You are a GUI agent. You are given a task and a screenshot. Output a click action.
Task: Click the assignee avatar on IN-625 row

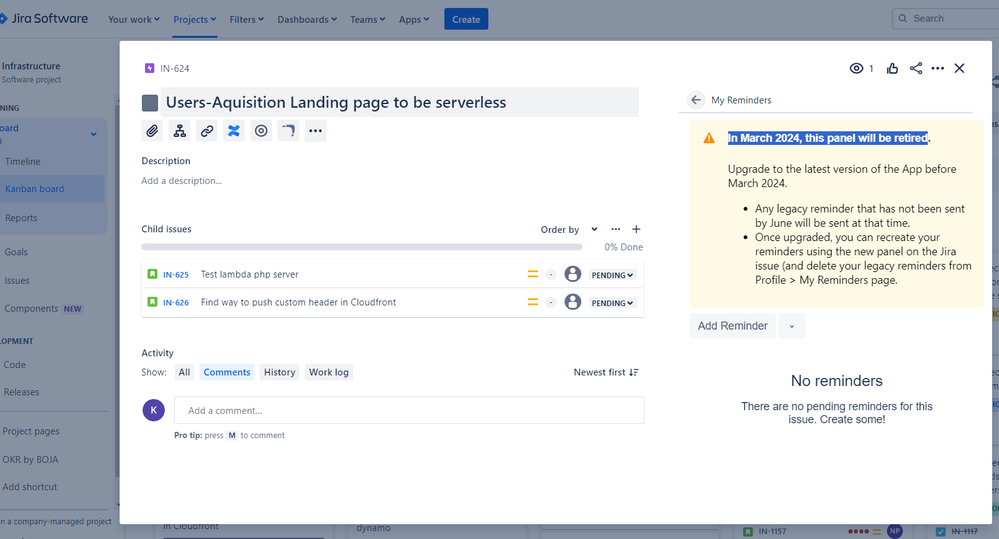tap(573, 274)
